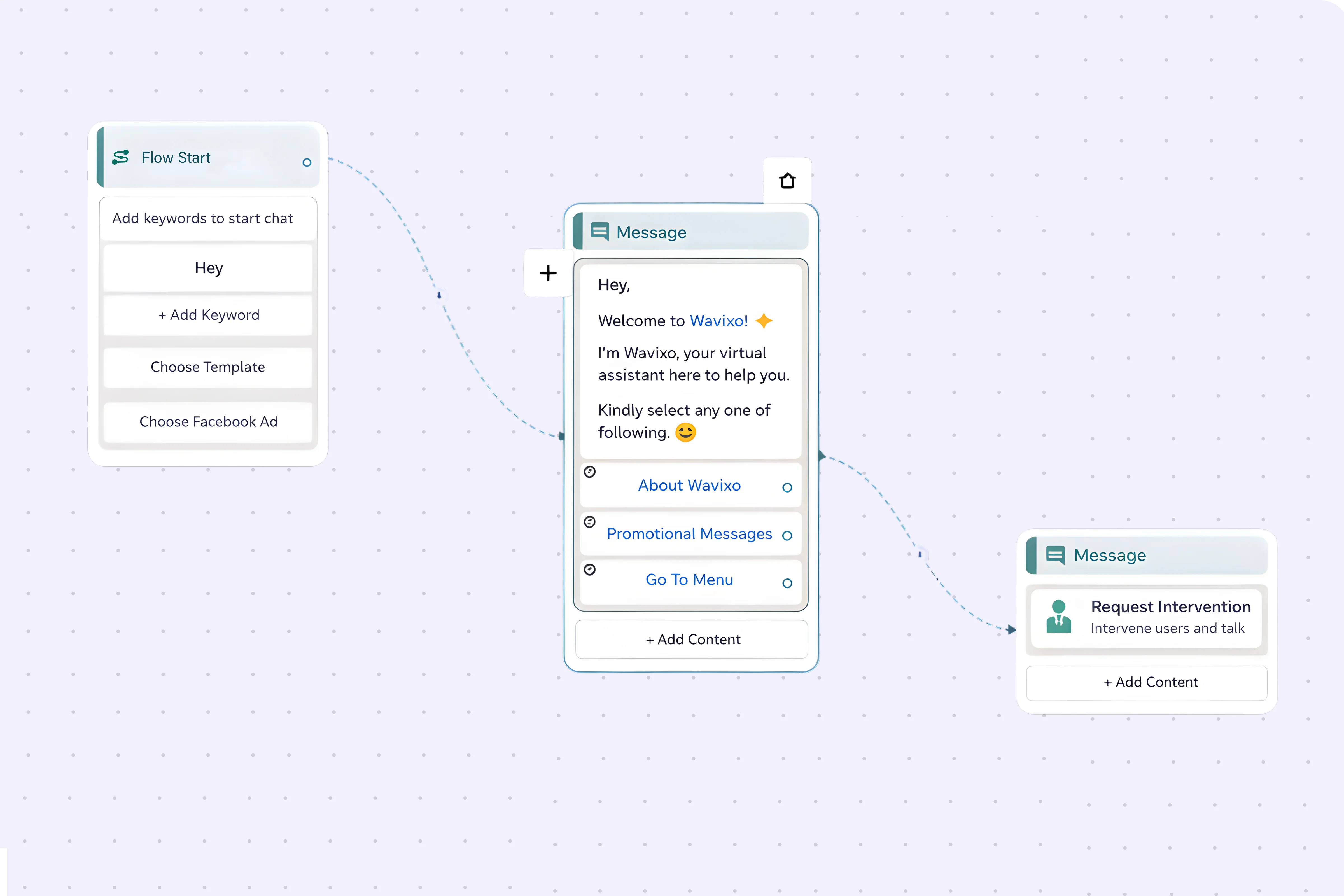Click the small icon left of About Wavixo
Screen dimensions: 1344x896
(x=590, y=472)
